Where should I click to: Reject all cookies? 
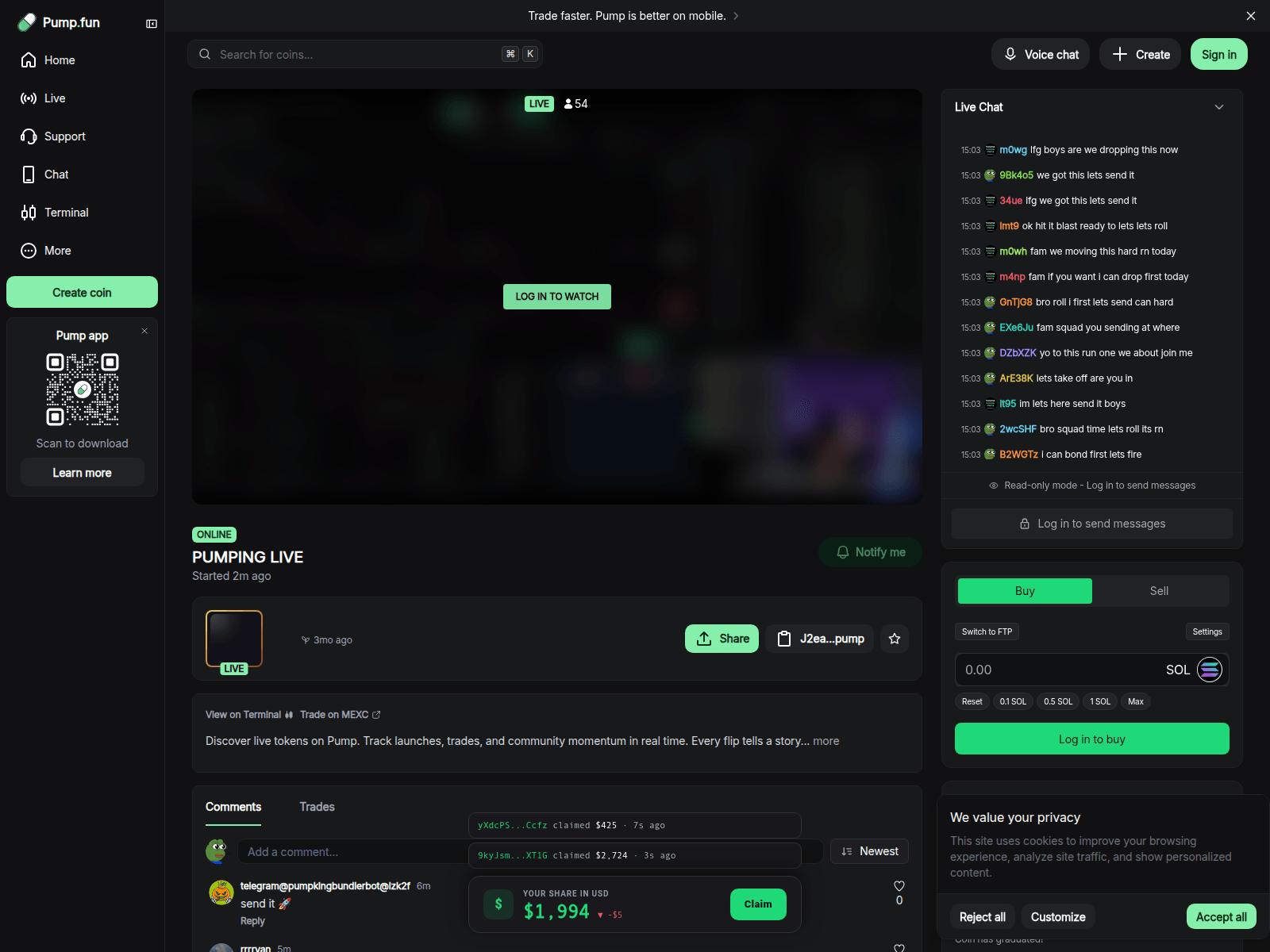pos(983,916)
